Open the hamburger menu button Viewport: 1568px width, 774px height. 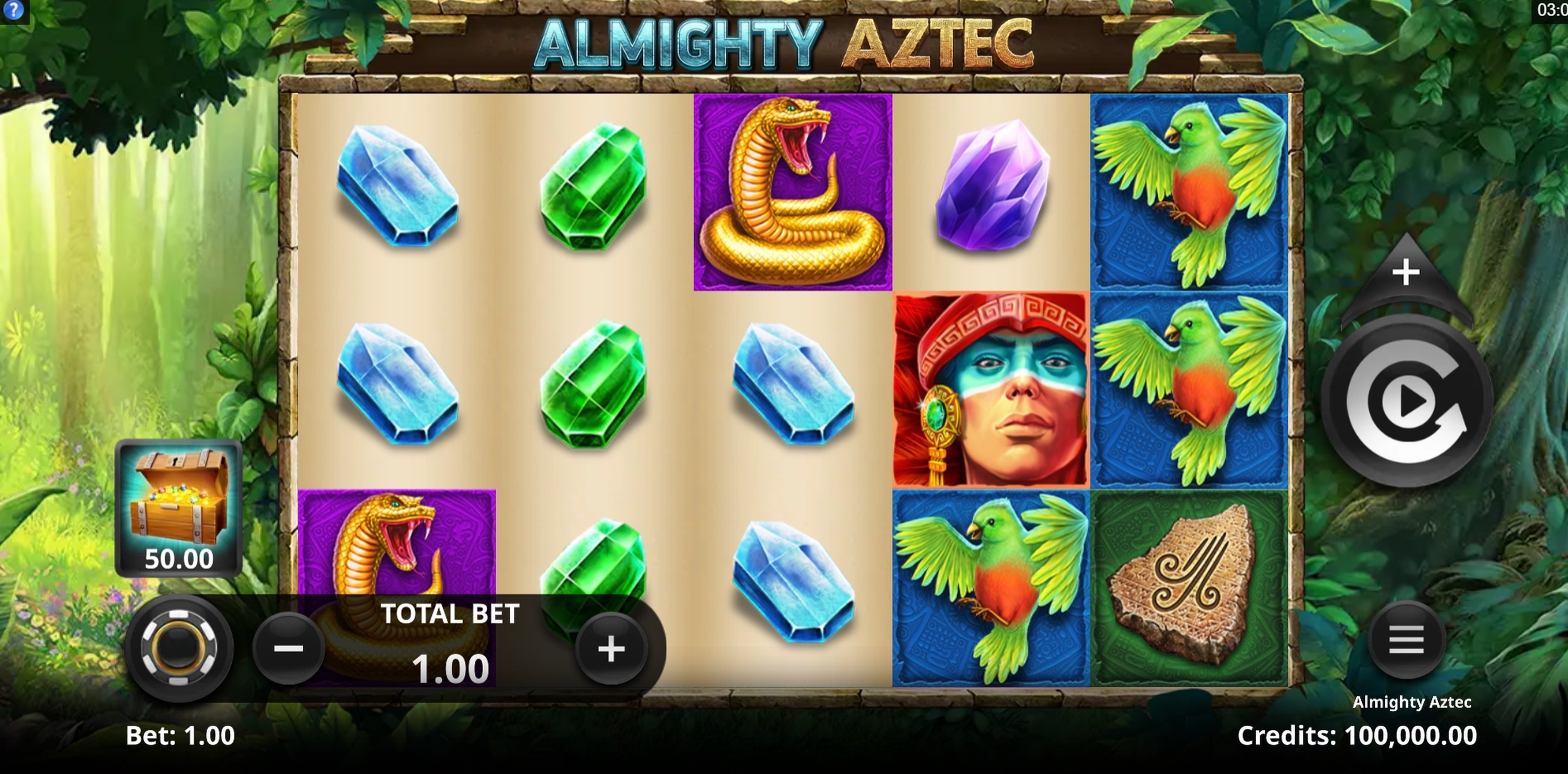(1407, 640)
